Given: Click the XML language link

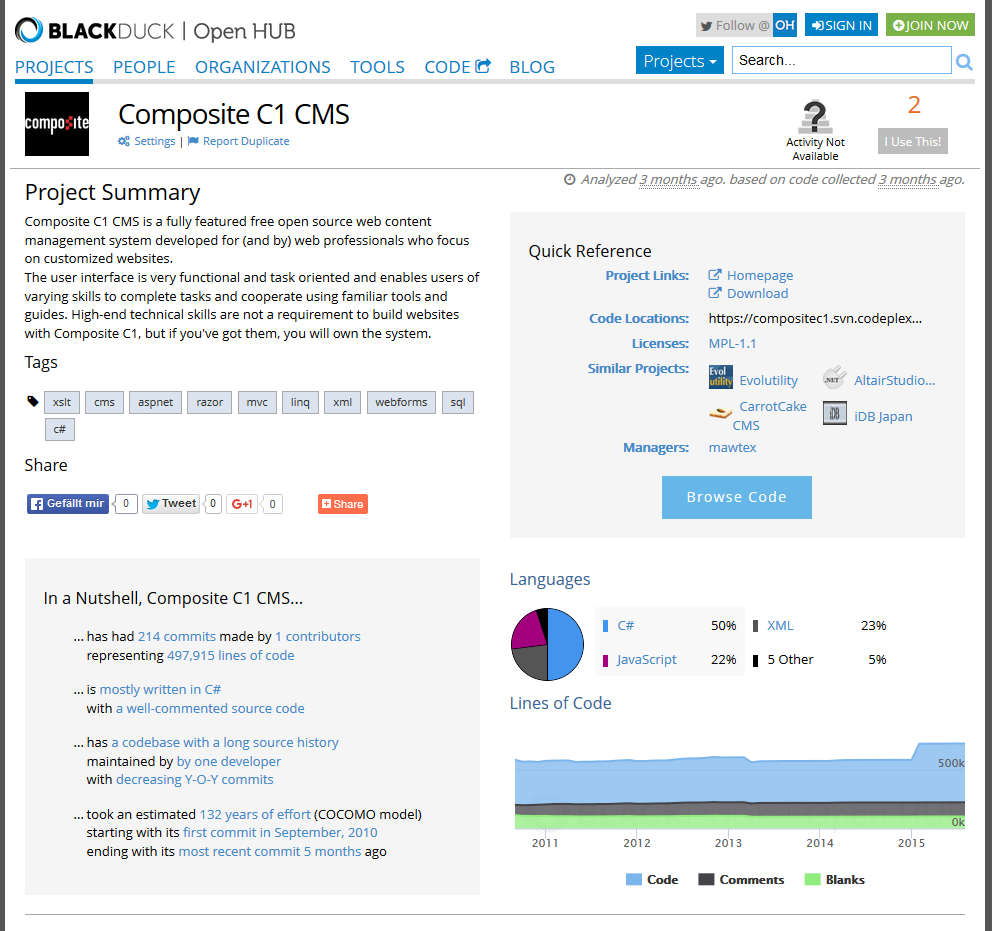Looking at the screenshot, I should click(x=780, y=626).
